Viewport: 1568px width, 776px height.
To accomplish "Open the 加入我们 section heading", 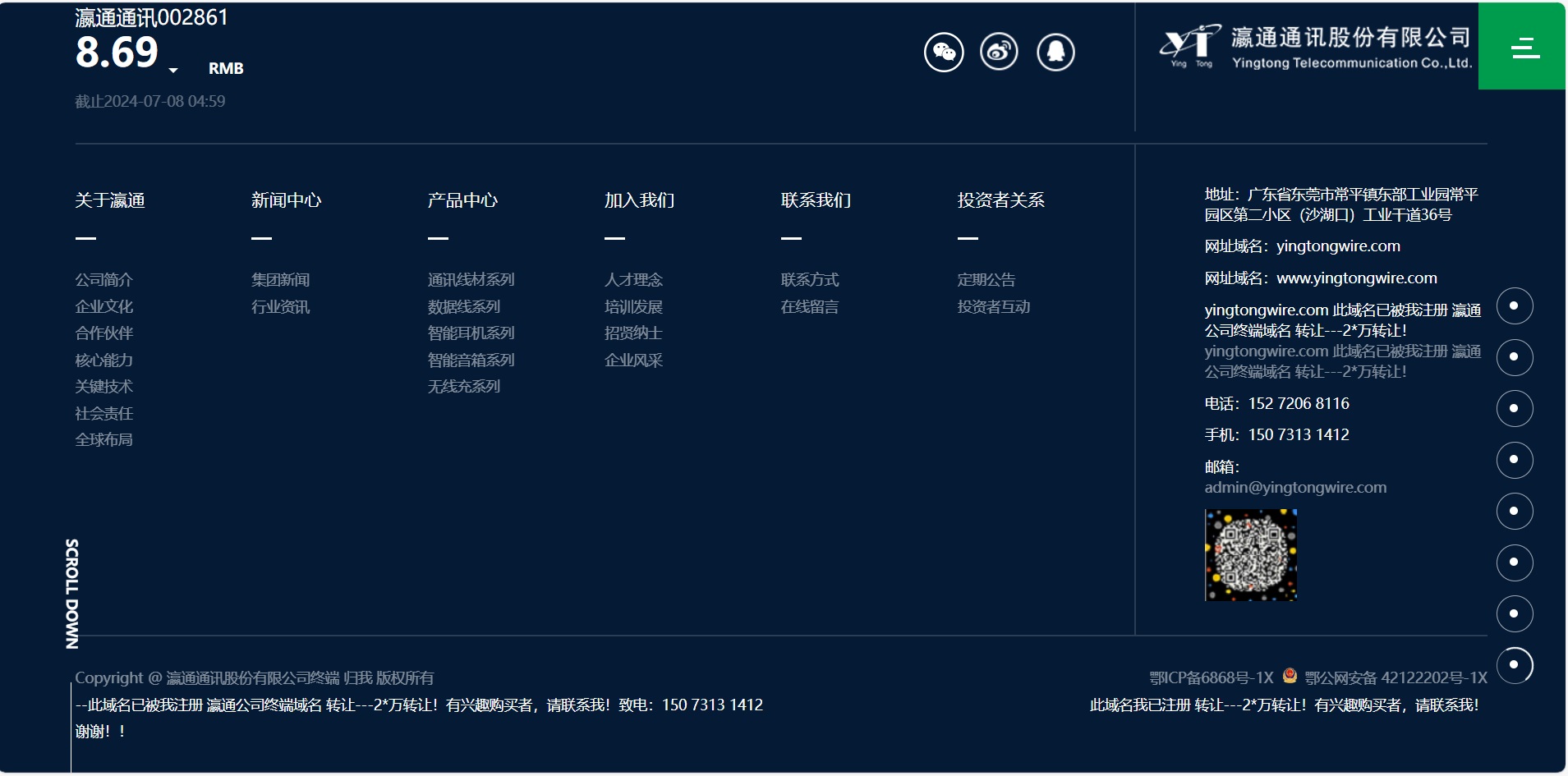I will point(639,200).
